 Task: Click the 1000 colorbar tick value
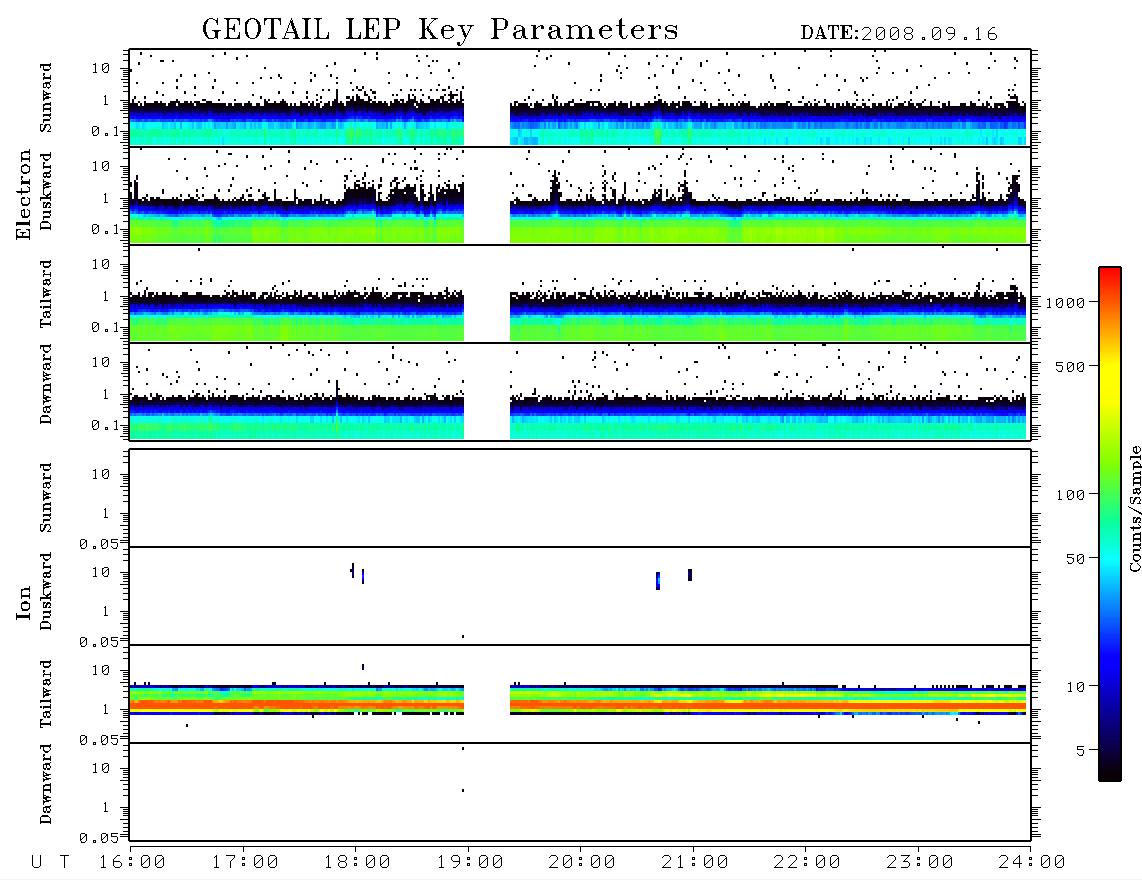point(1066,303)
